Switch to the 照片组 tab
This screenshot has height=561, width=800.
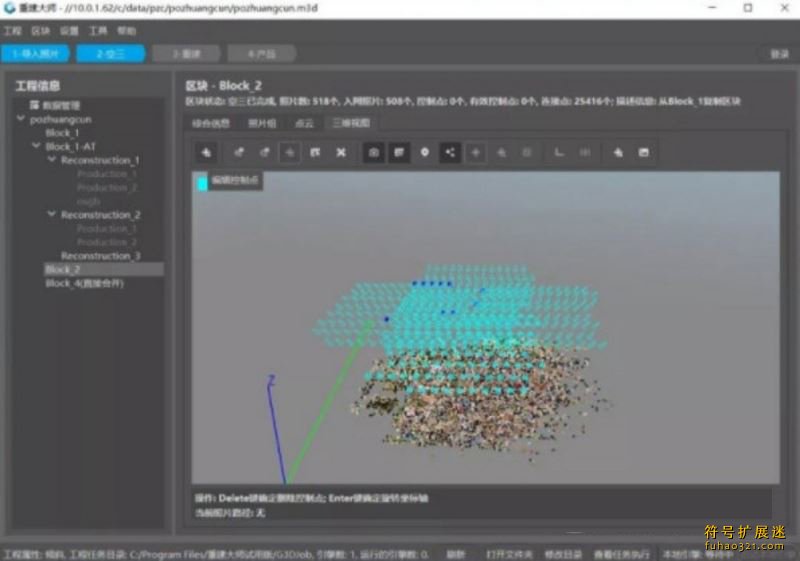pos(261,123)
